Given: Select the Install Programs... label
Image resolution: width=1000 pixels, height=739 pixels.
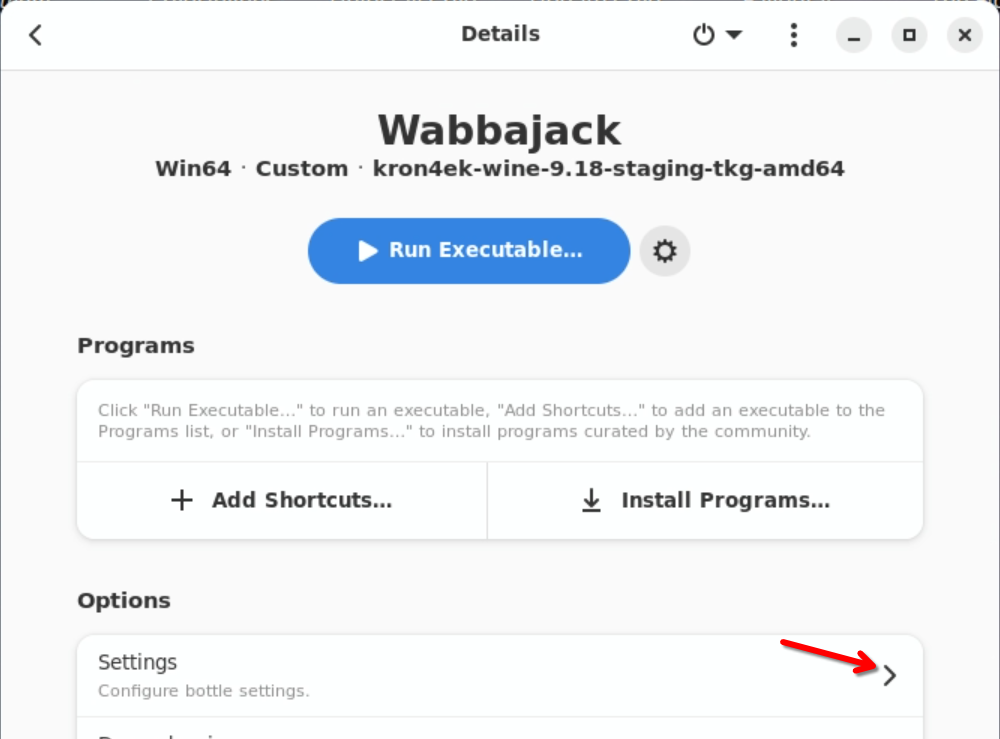Looking at the screenshot, I should (x=725, y=501).
